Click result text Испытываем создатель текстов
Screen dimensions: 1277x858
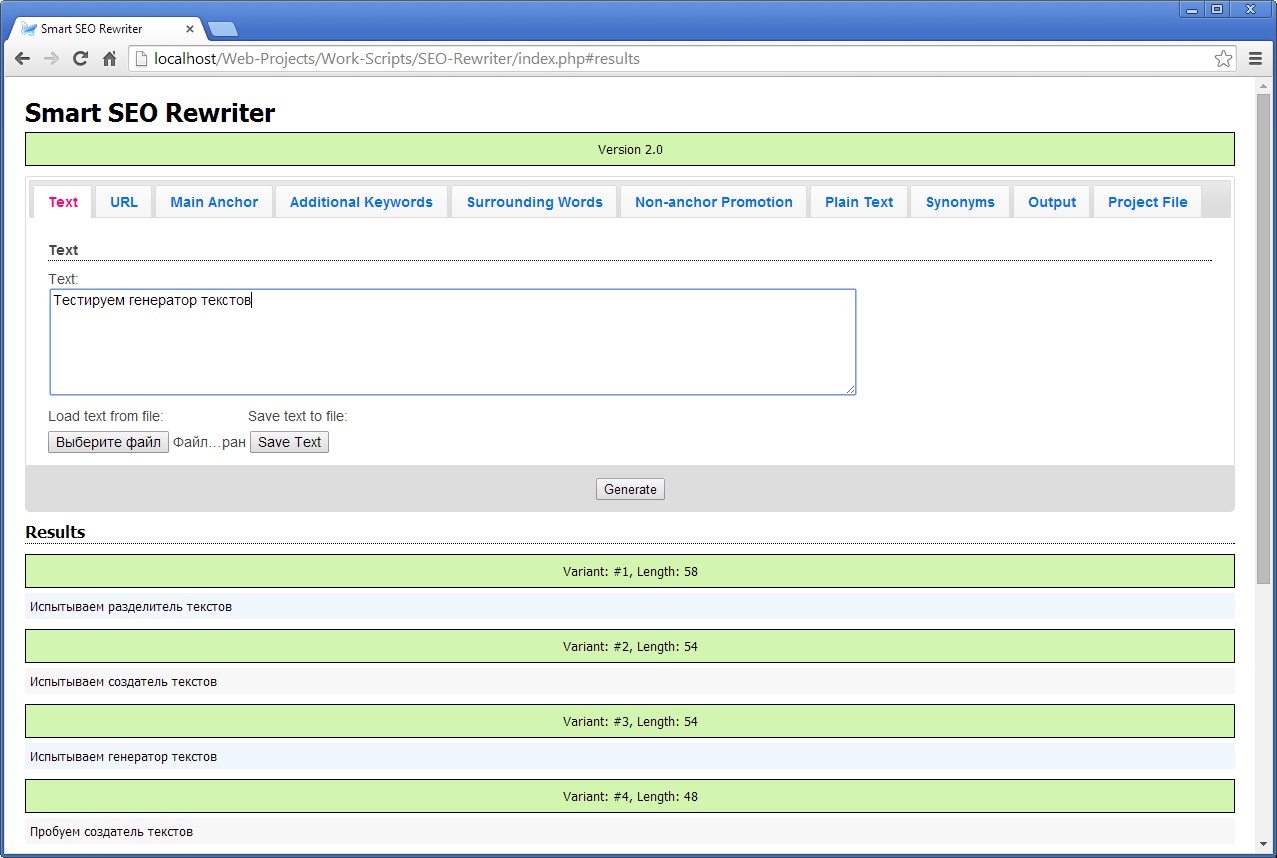[123, 682]
